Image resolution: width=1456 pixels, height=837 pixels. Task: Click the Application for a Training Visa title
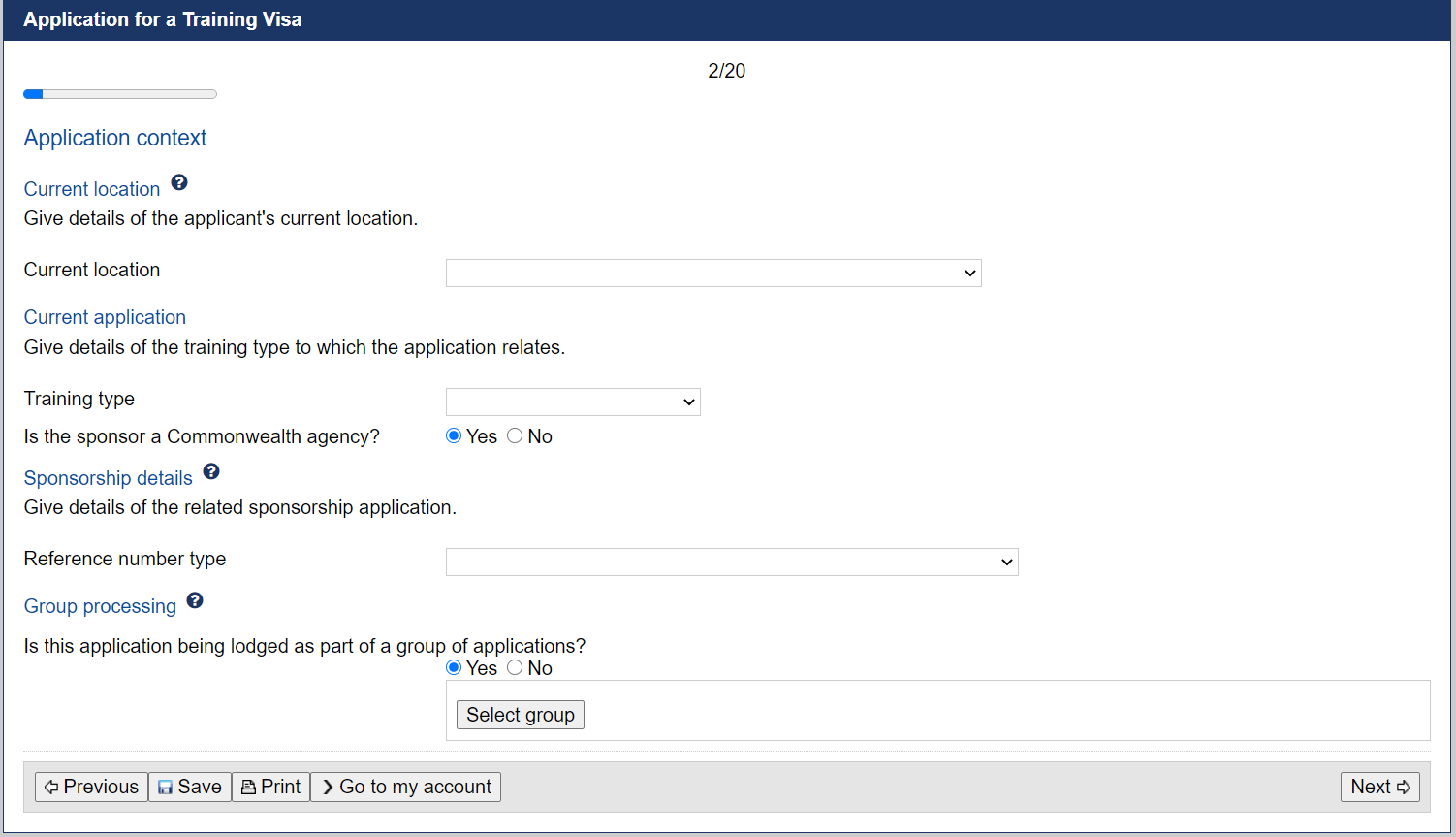coord(163,19)
